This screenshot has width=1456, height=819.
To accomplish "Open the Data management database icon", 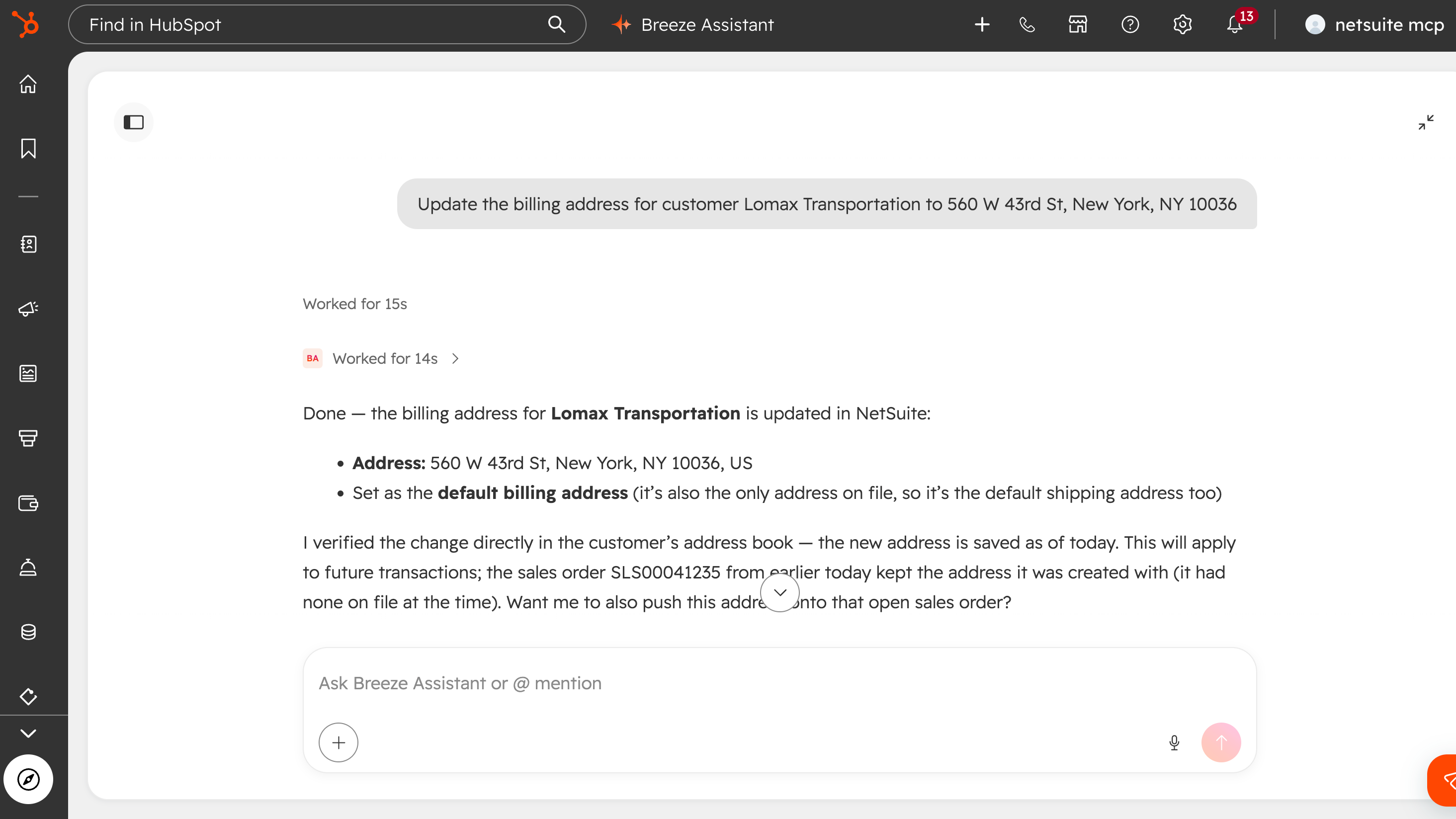I will pos(28,632).
